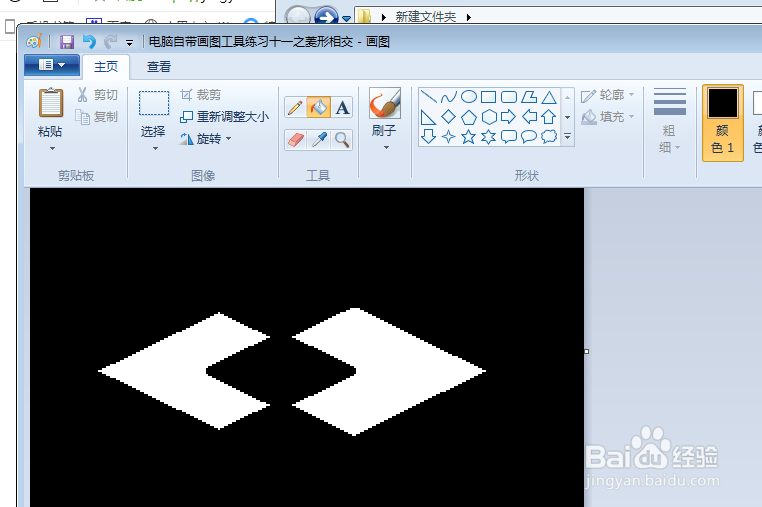The width and height of the screenshot is (762, 507).
Task: Select the Color picker eyedropper tool
Action: (x=319, y=140)
